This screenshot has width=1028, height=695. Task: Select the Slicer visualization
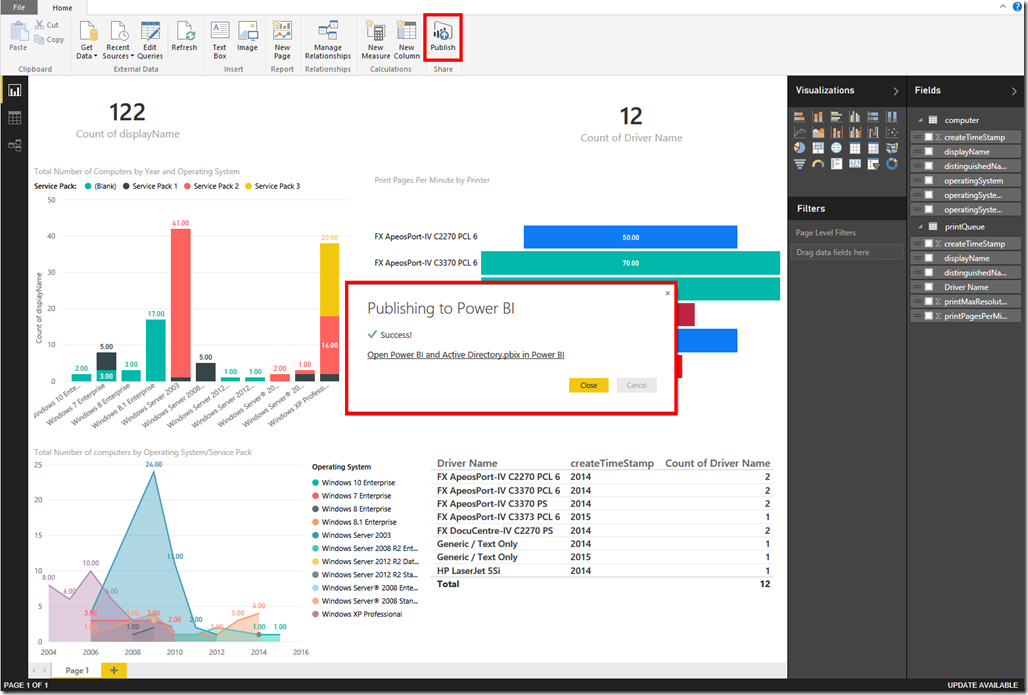[873, 164]
